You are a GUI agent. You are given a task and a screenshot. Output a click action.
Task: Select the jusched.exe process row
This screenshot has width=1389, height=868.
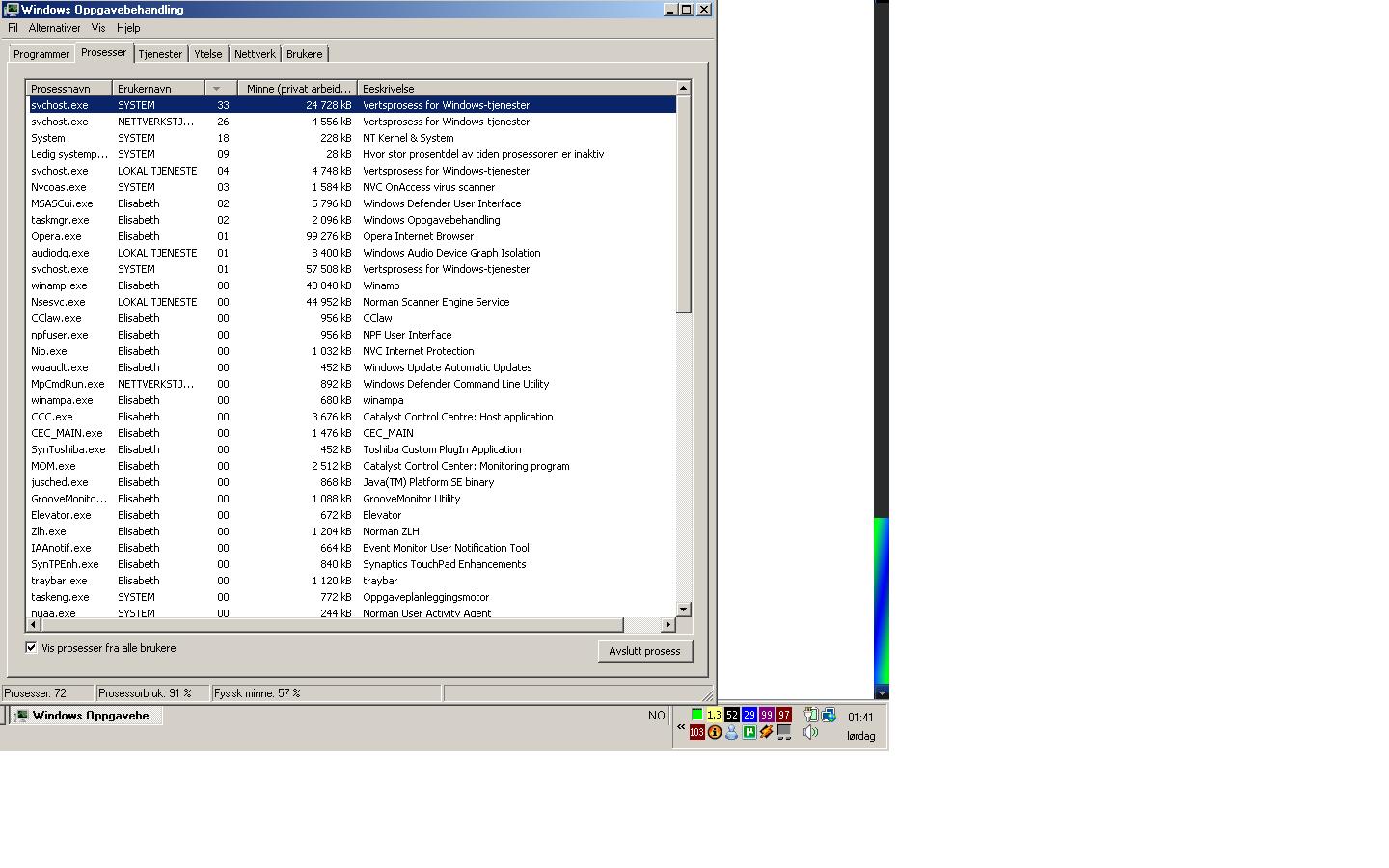[x=351, y=482]
